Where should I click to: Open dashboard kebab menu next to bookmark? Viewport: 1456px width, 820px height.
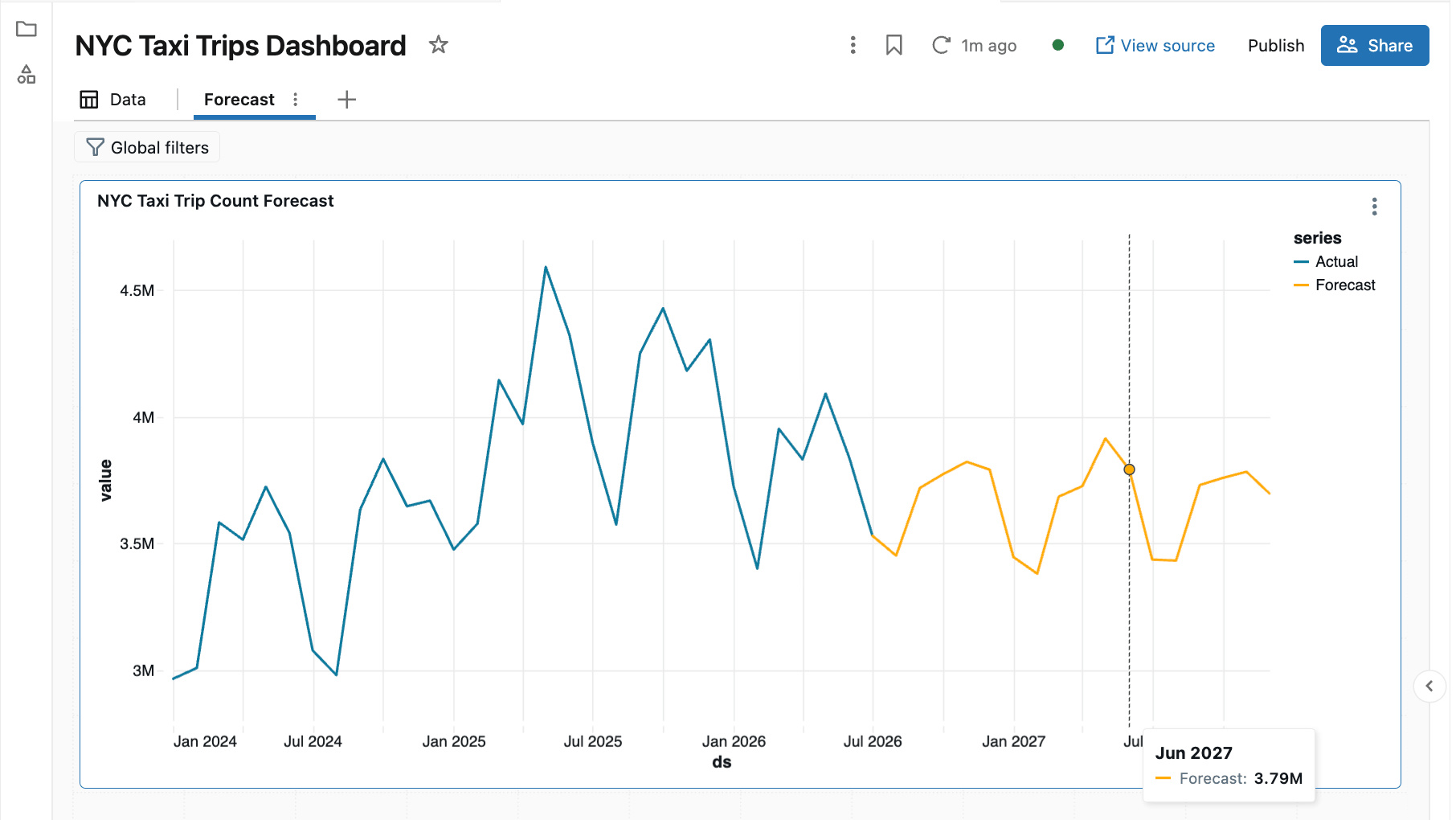click(x=853, y=45)
